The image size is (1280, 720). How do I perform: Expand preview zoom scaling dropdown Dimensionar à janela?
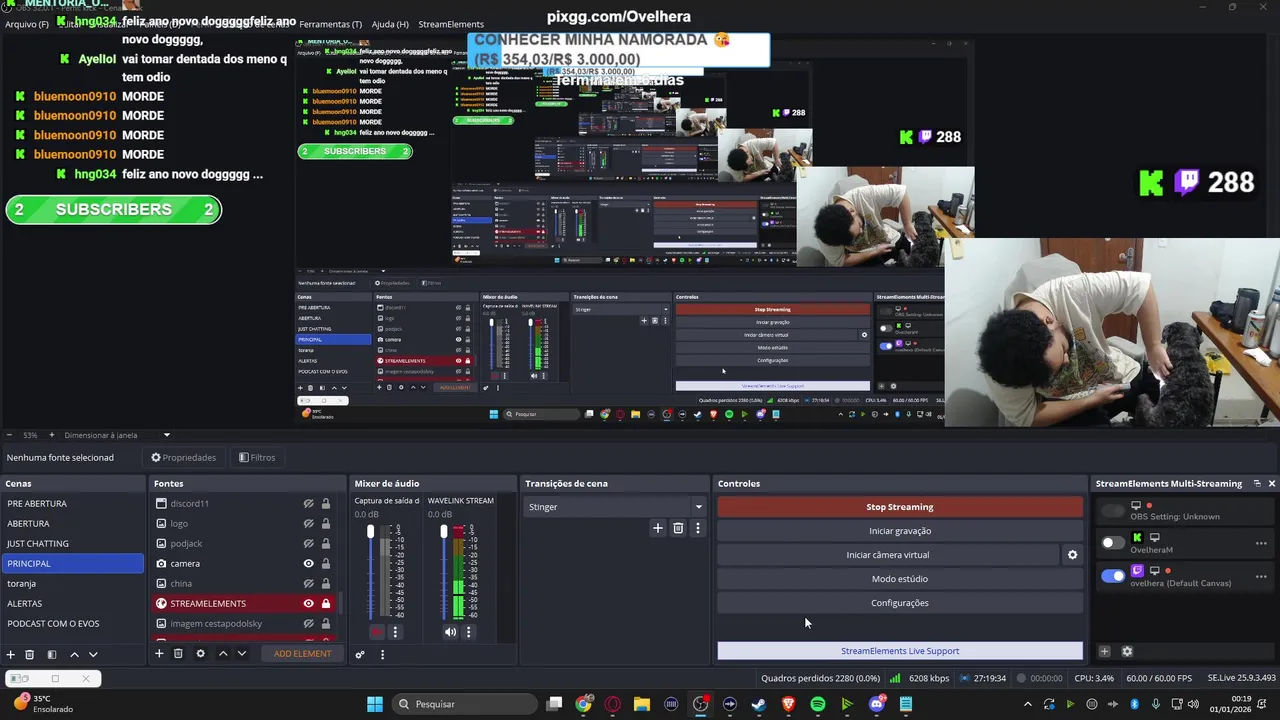coord(167,435)
